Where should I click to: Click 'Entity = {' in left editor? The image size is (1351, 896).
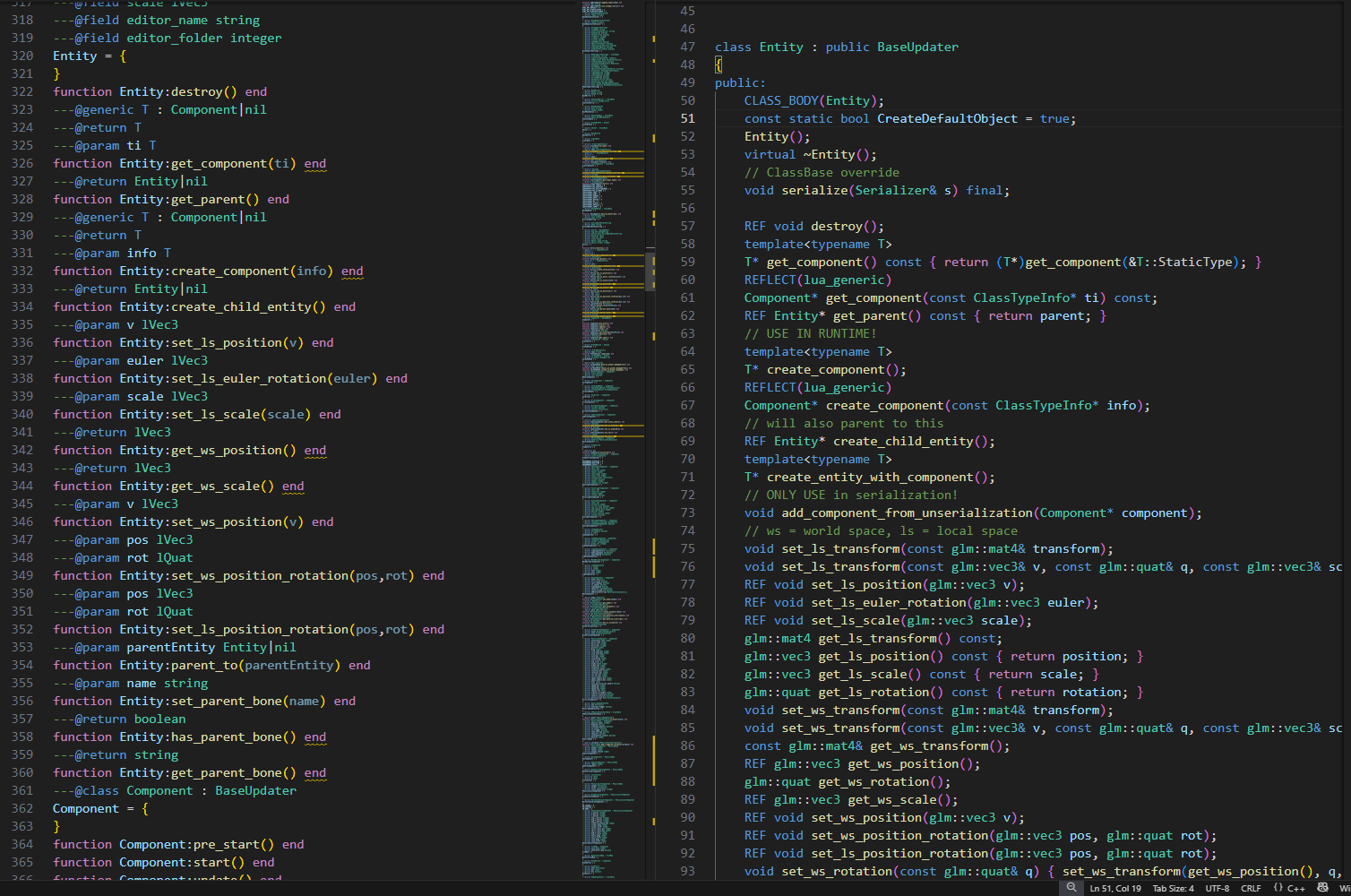[x=90, y=56]
